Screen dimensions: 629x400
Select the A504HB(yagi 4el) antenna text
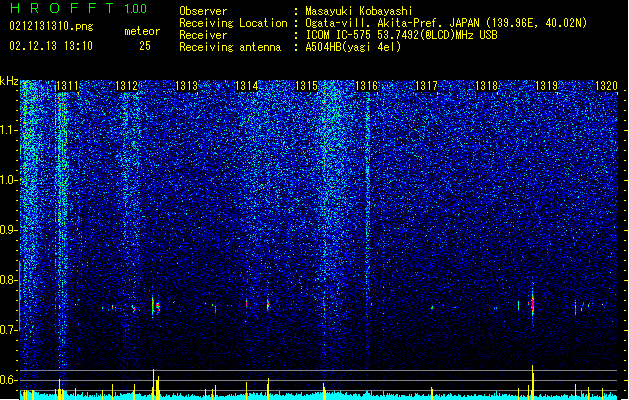pos(353,47)
